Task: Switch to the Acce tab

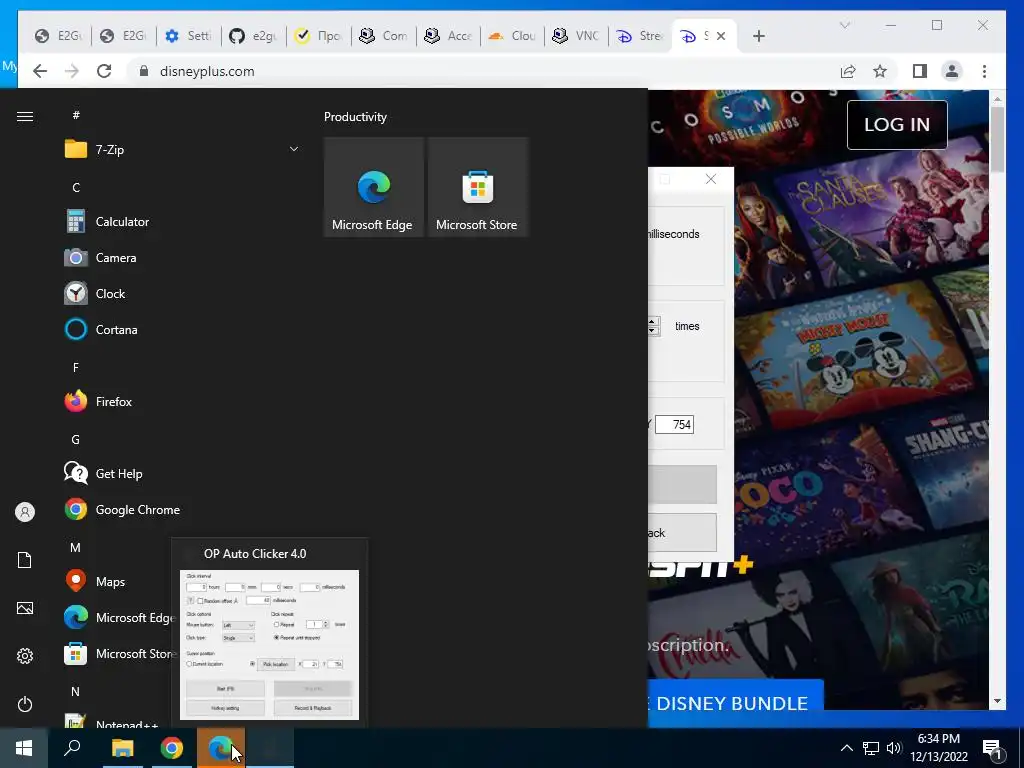Action: coord(448,36)
